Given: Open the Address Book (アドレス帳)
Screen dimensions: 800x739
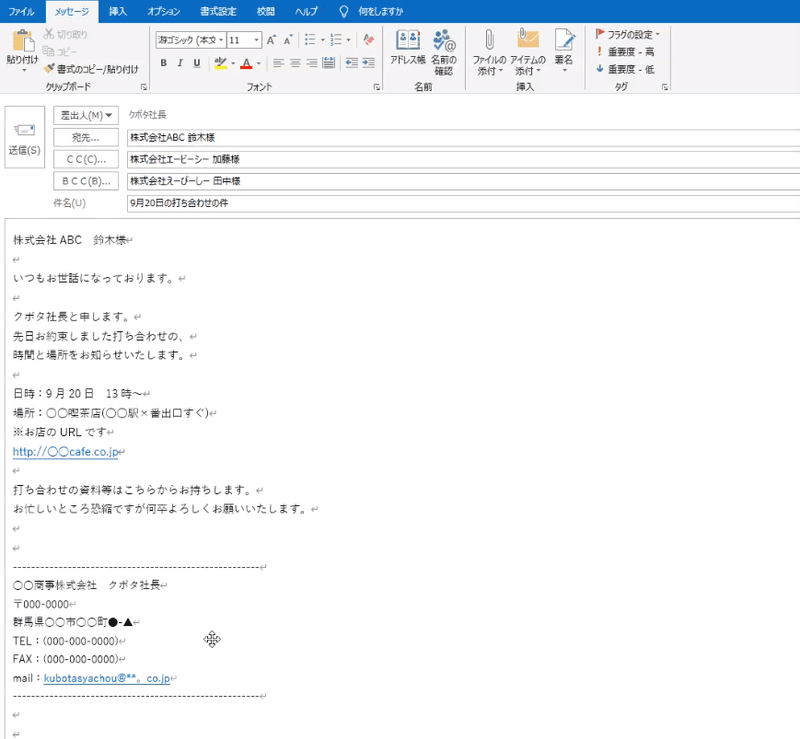Looking at the screenshot, I should [x=408, y=47].
